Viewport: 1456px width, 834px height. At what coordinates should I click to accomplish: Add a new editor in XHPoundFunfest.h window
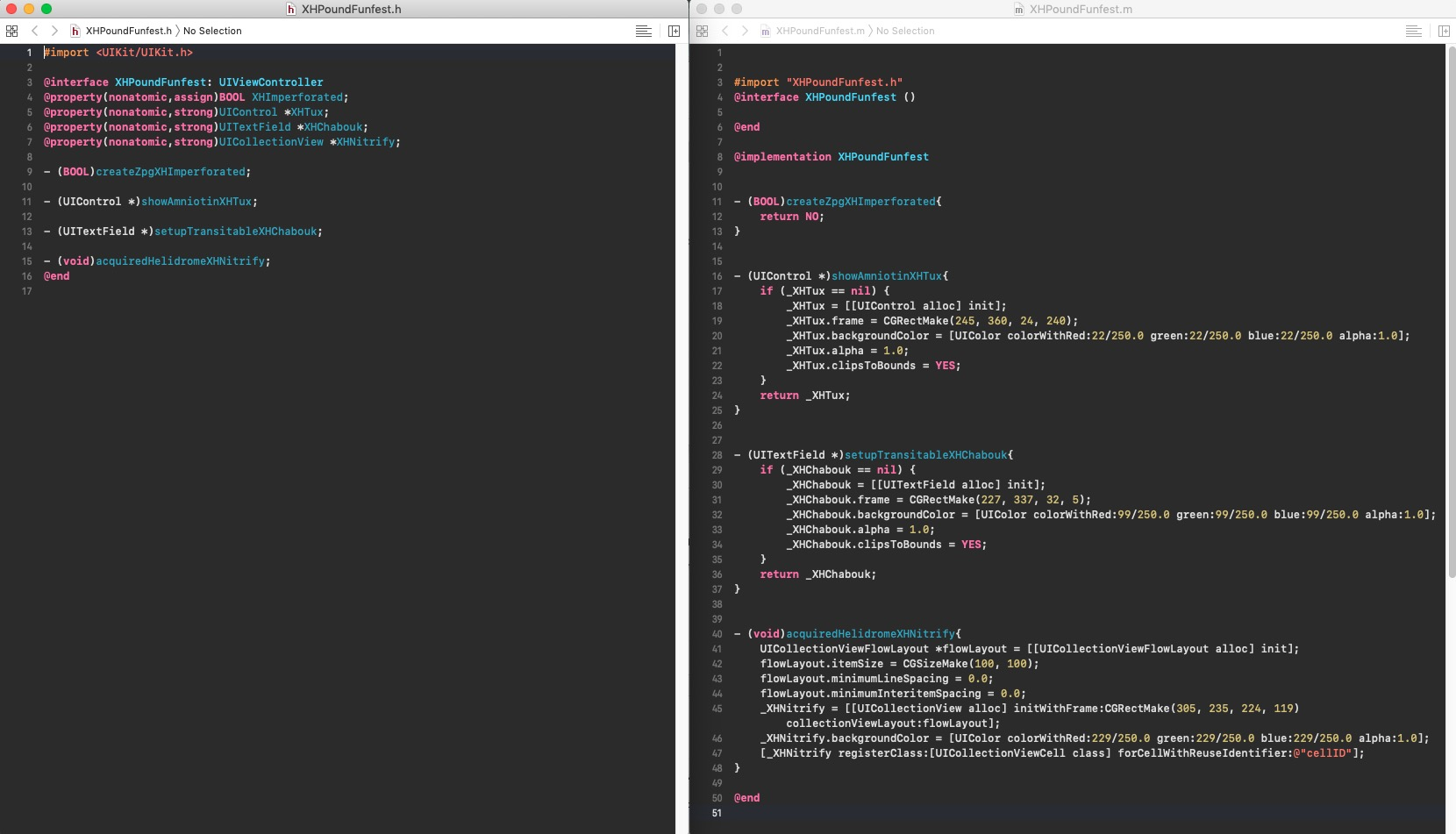coord(674,31)
